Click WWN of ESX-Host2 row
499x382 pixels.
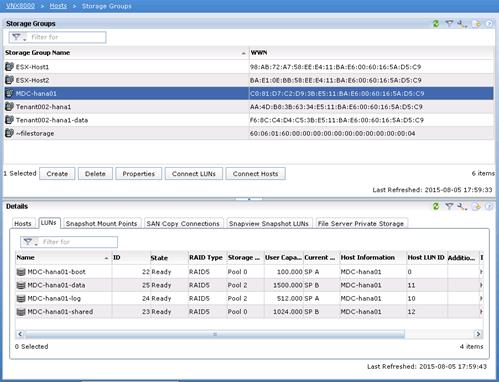click(336, 80)
